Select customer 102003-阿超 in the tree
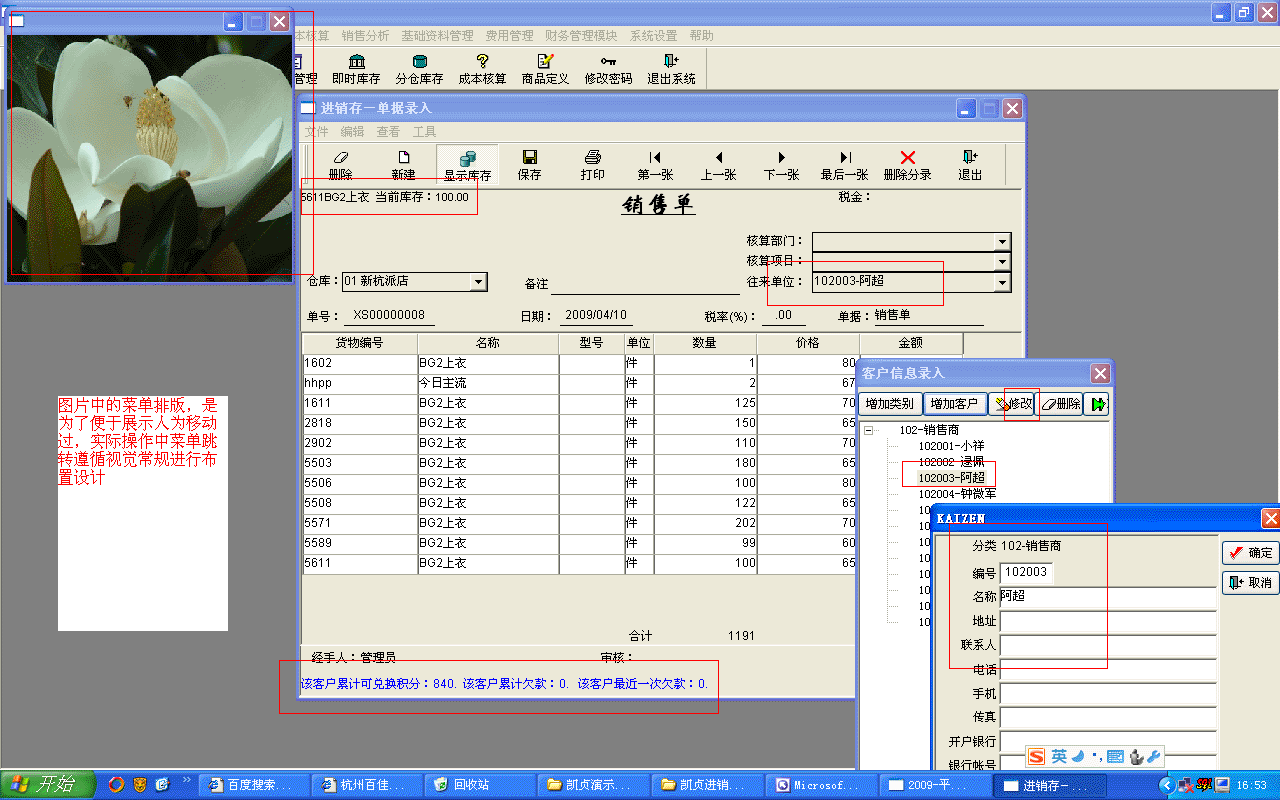 tap(951, 478)
